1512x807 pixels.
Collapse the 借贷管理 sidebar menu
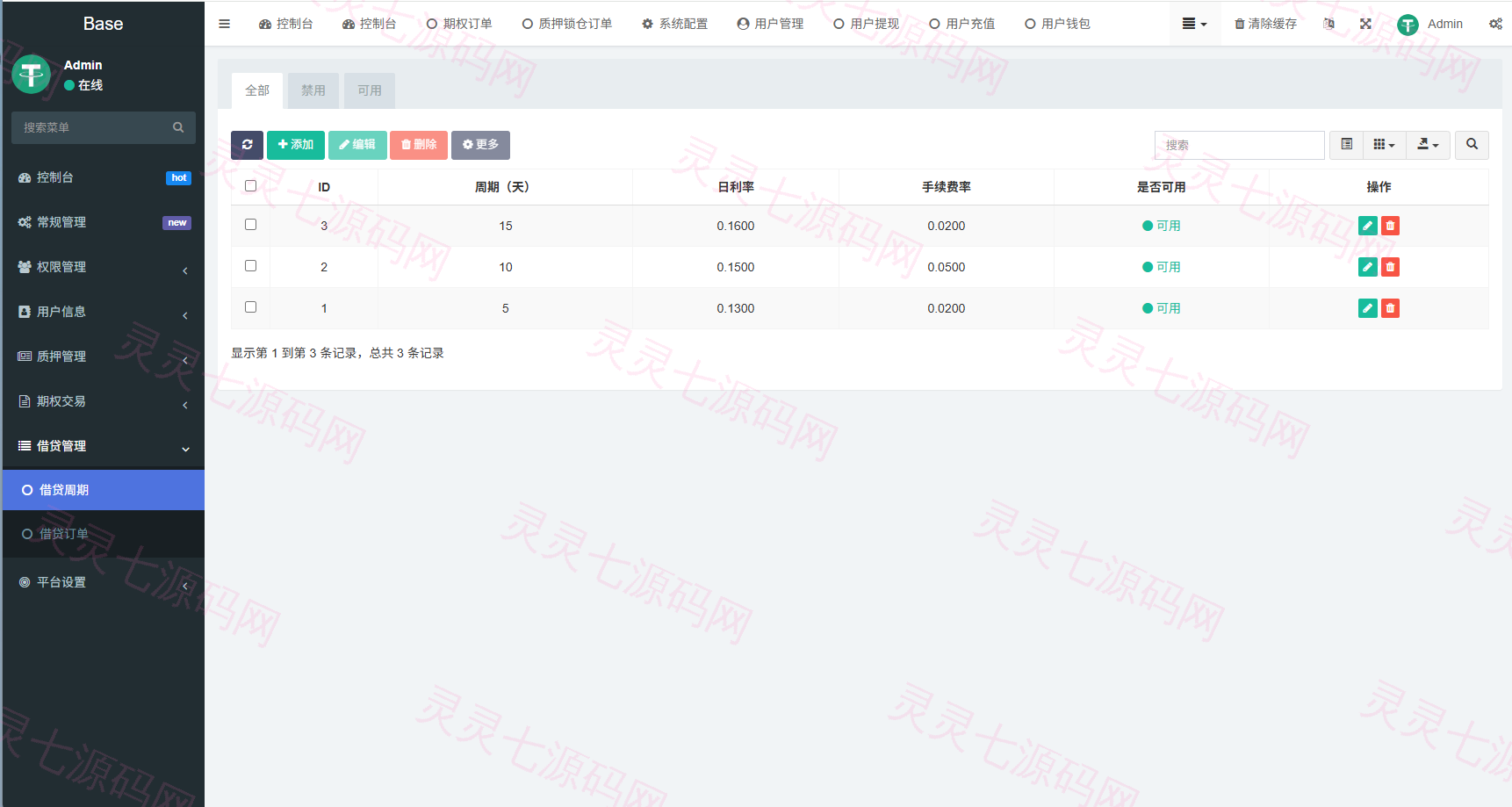click(x=104, y=446)
